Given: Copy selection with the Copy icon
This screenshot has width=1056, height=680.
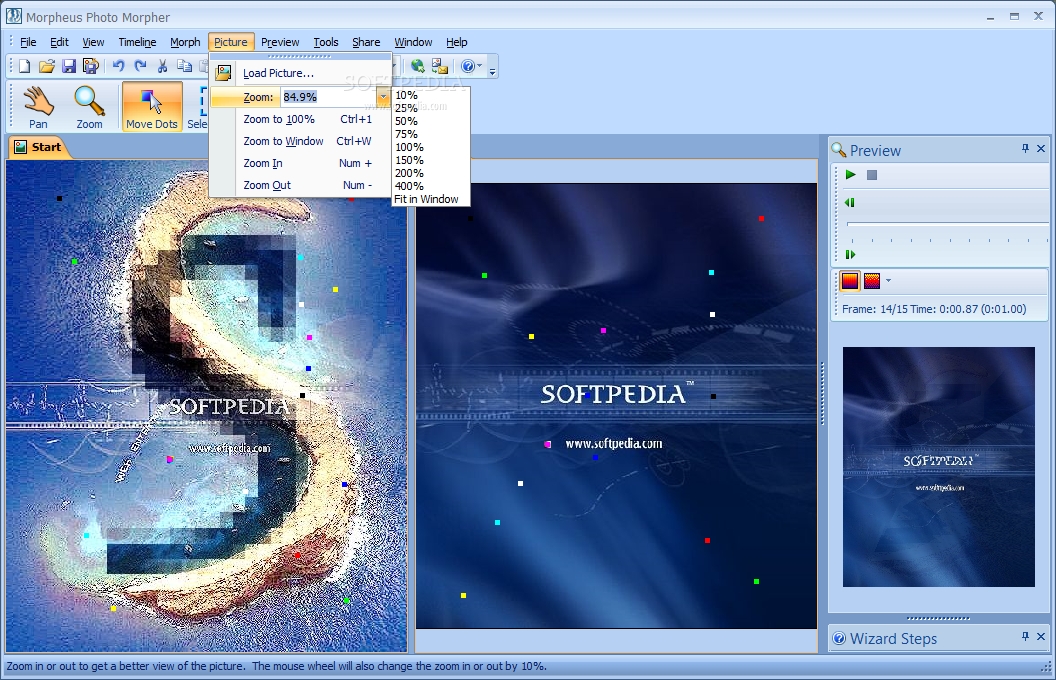Looking at the screenshot, I should pyautogui.click(x=184, y=66).
